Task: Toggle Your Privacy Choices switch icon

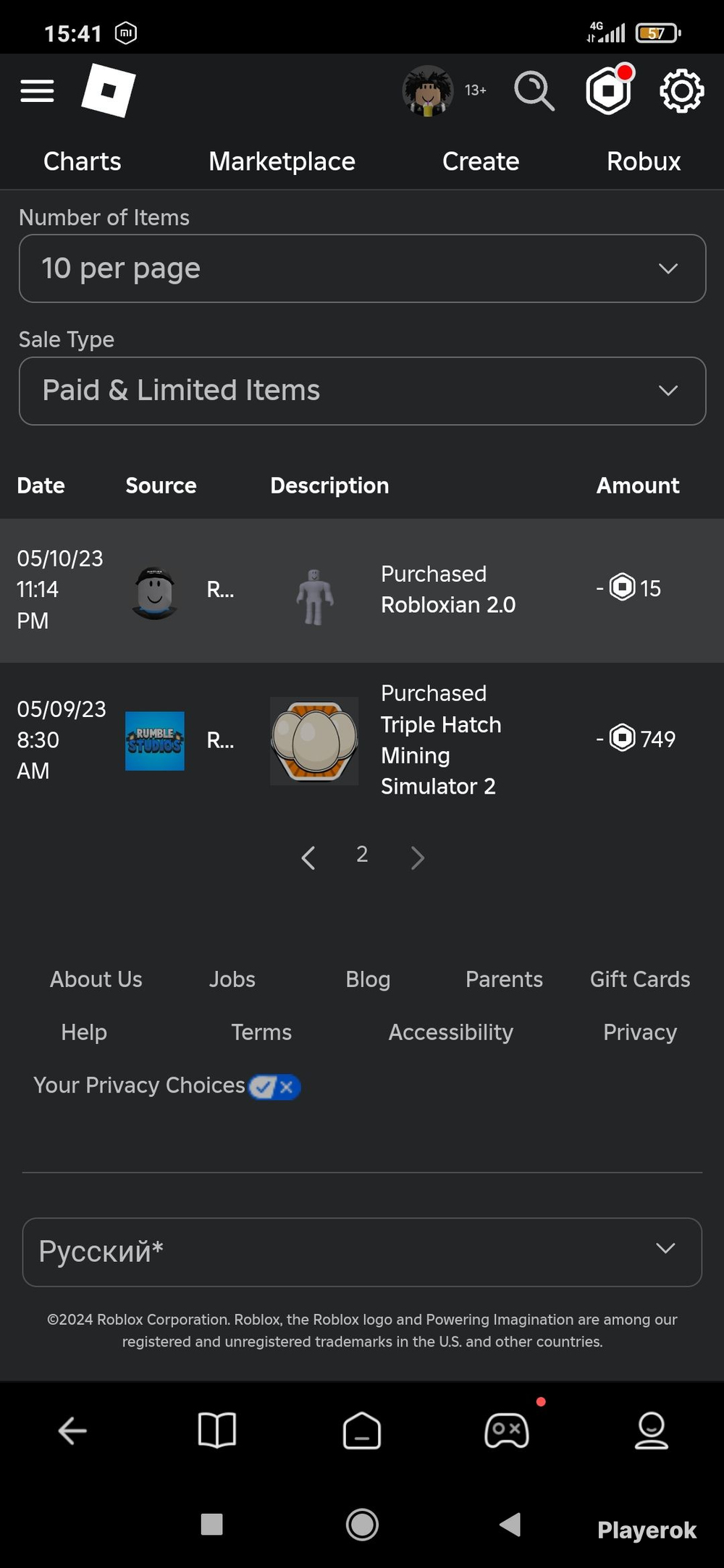Action: point(274,1086)
